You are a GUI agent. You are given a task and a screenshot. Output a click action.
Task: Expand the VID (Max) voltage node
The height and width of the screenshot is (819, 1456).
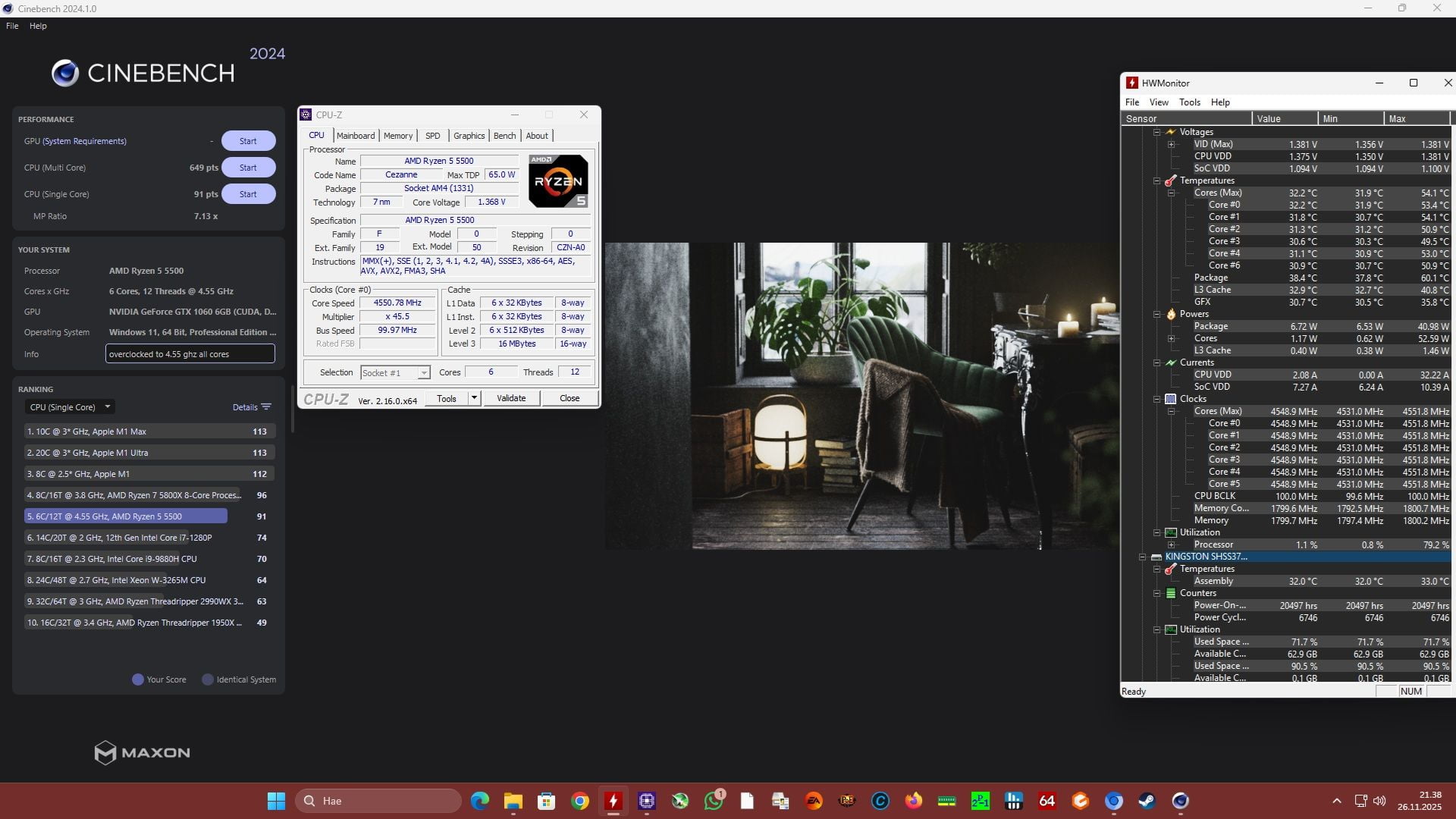coord(1172,144)
